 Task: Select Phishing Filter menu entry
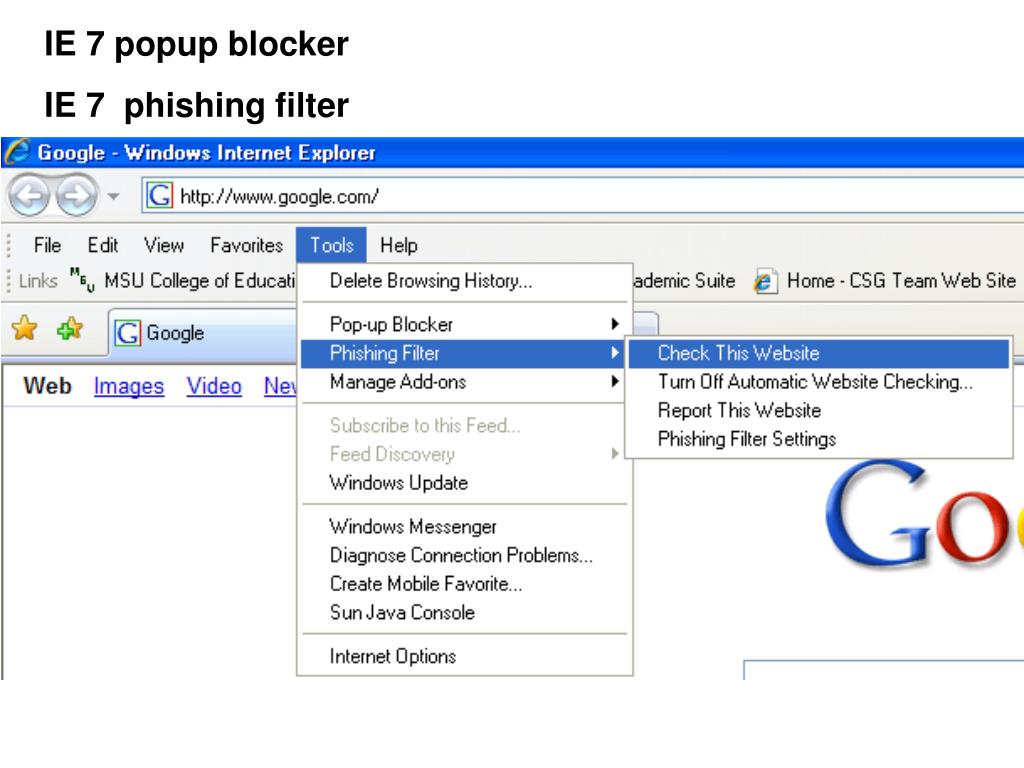tap(464, 353)
